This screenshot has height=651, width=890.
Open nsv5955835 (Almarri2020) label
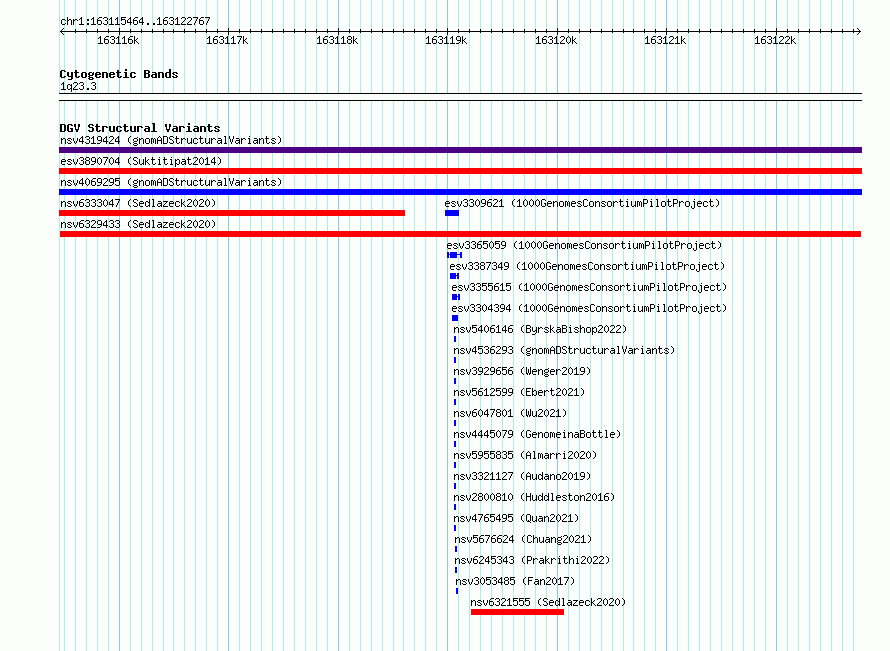(x=525, y=455)
